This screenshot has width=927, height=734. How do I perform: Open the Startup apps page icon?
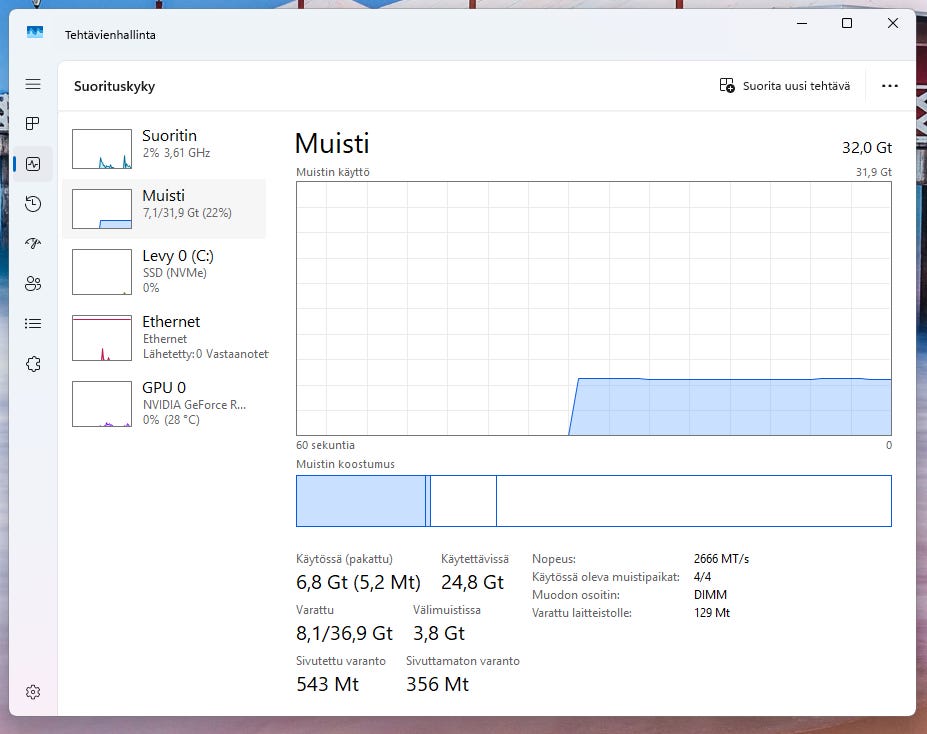pos(33,243)
